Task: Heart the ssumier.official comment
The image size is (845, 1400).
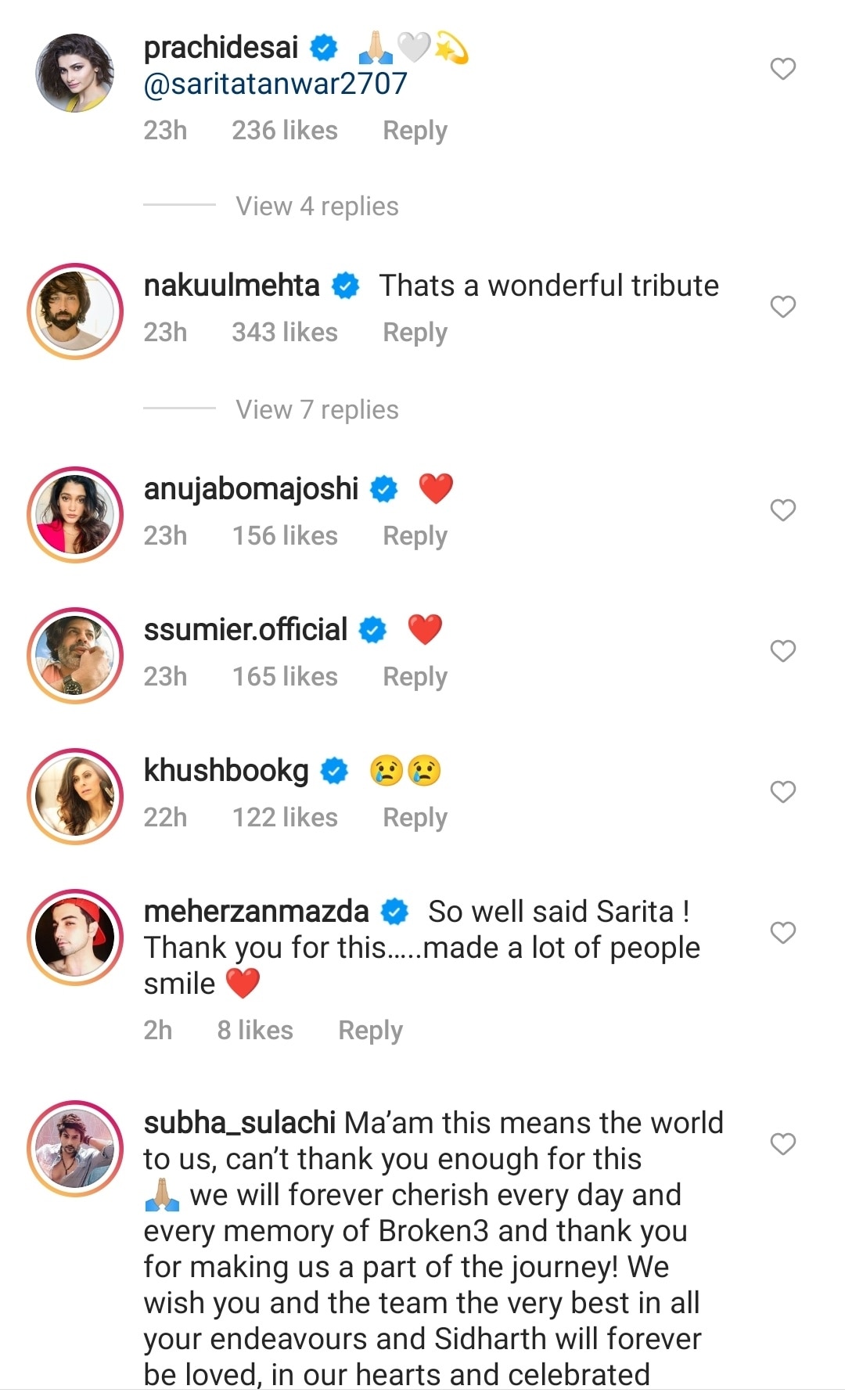Action: (782, 651)
